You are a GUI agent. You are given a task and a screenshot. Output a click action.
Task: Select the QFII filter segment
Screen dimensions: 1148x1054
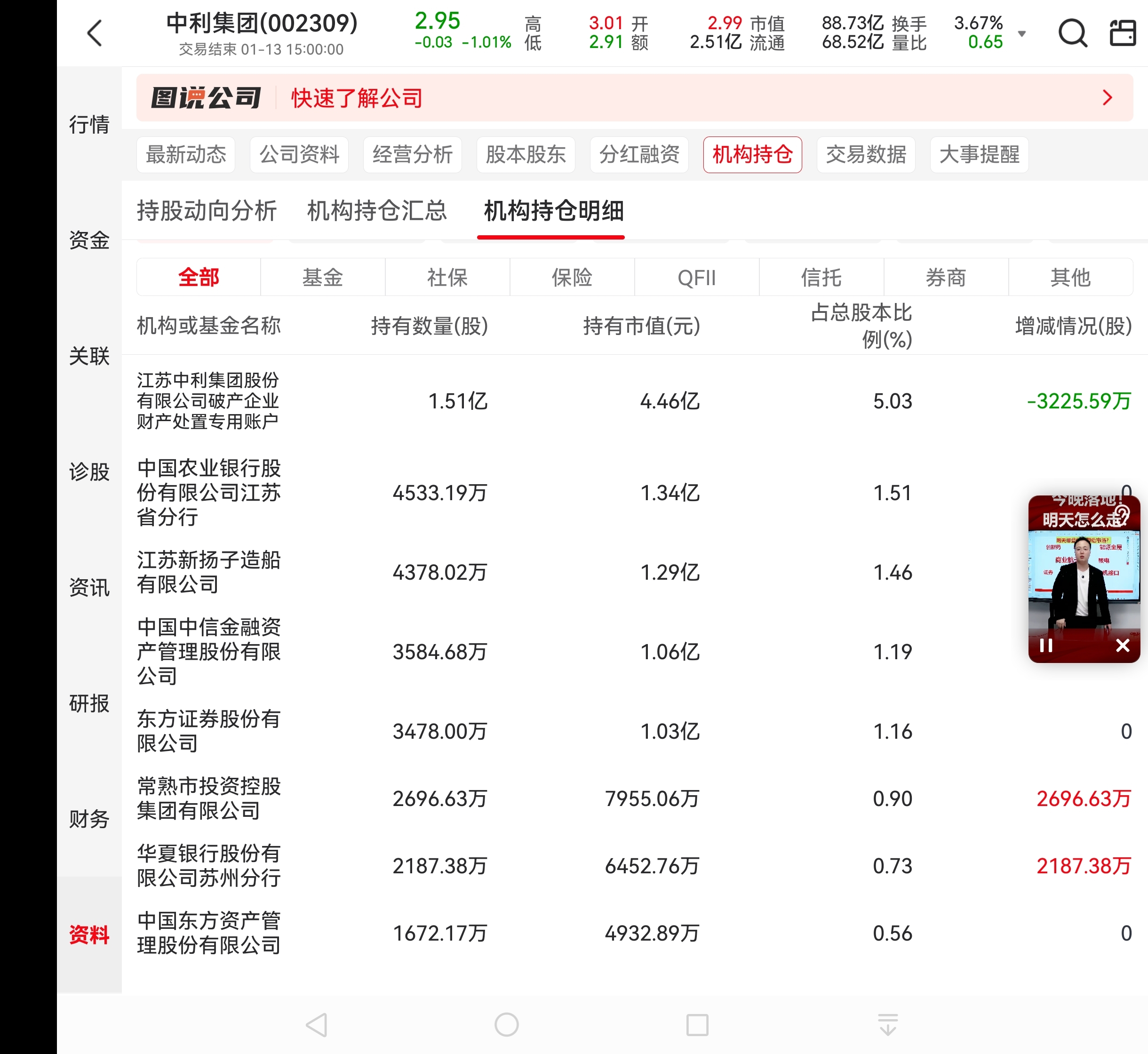pos(696,277)
